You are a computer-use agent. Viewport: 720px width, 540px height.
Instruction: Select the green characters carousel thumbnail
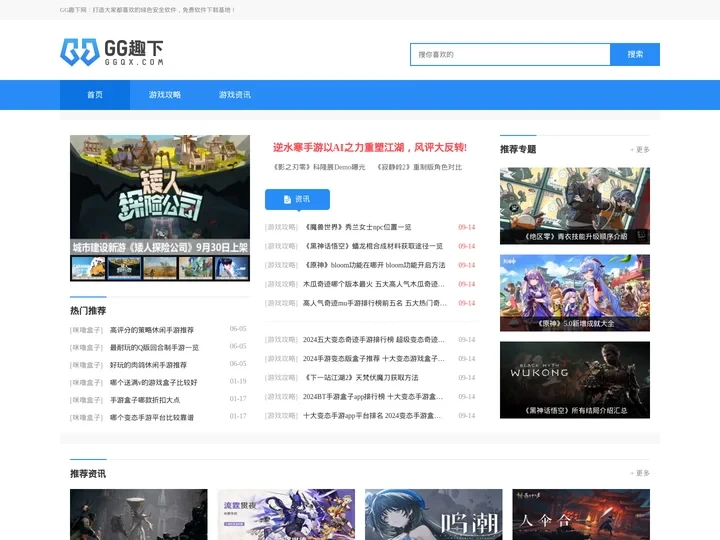click(x=196, y=268)
